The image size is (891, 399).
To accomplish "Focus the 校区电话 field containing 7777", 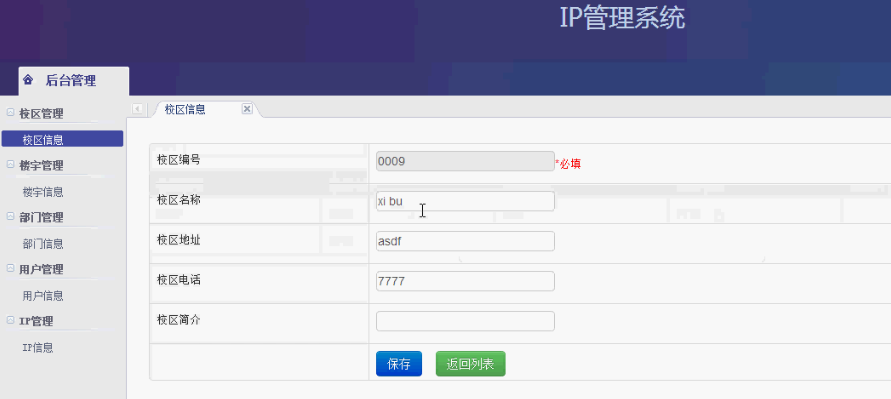I will tap(465, 281).
